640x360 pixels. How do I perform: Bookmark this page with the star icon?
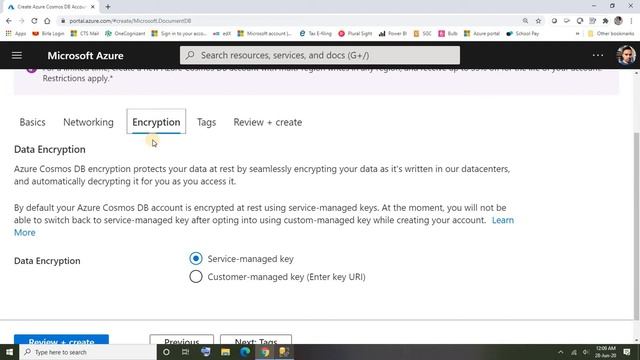click(538, 21)
